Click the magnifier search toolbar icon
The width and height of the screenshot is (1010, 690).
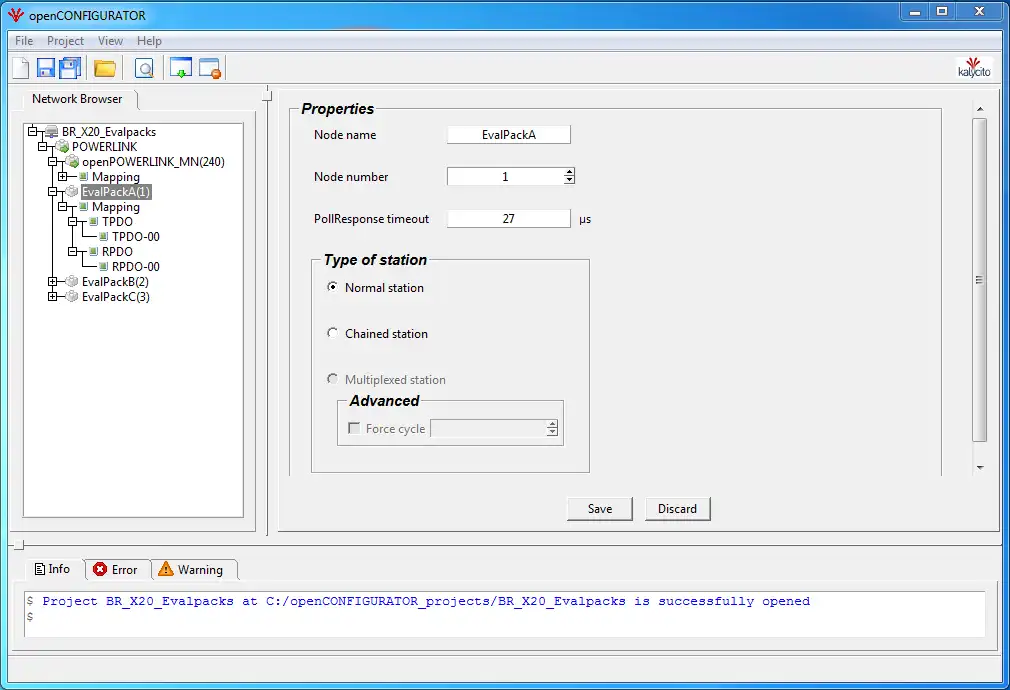(x=146, y=68)
